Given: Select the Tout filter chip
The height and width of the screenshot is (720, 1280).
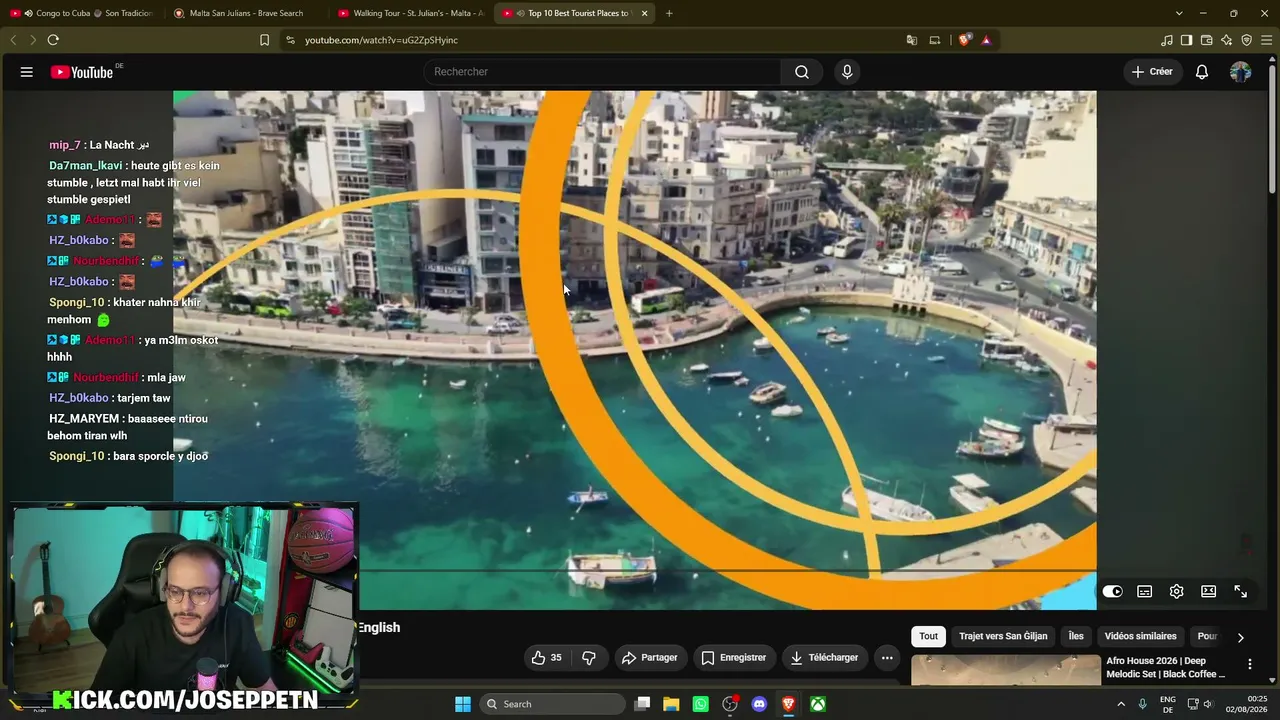Looking at the screenshot, I should point(929,636).
